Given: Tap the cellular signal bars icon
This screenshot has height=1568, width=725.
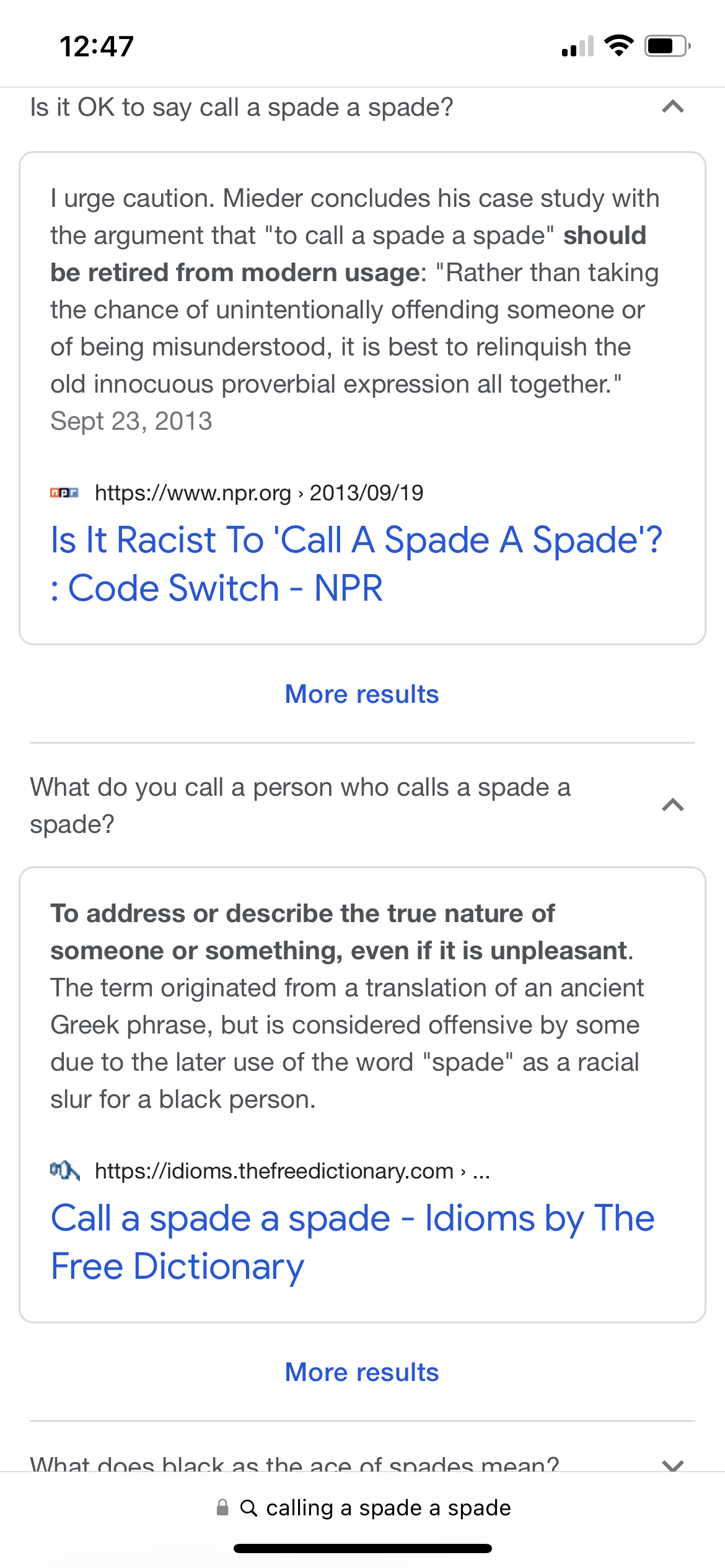Looking at the screenshot, I should click(x=578, y=46).
